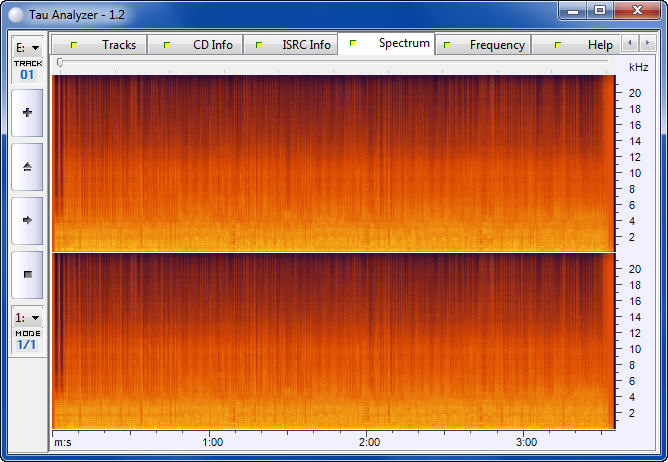
Task: Click the lower channel spectrogram
Action: pos(330,340)
